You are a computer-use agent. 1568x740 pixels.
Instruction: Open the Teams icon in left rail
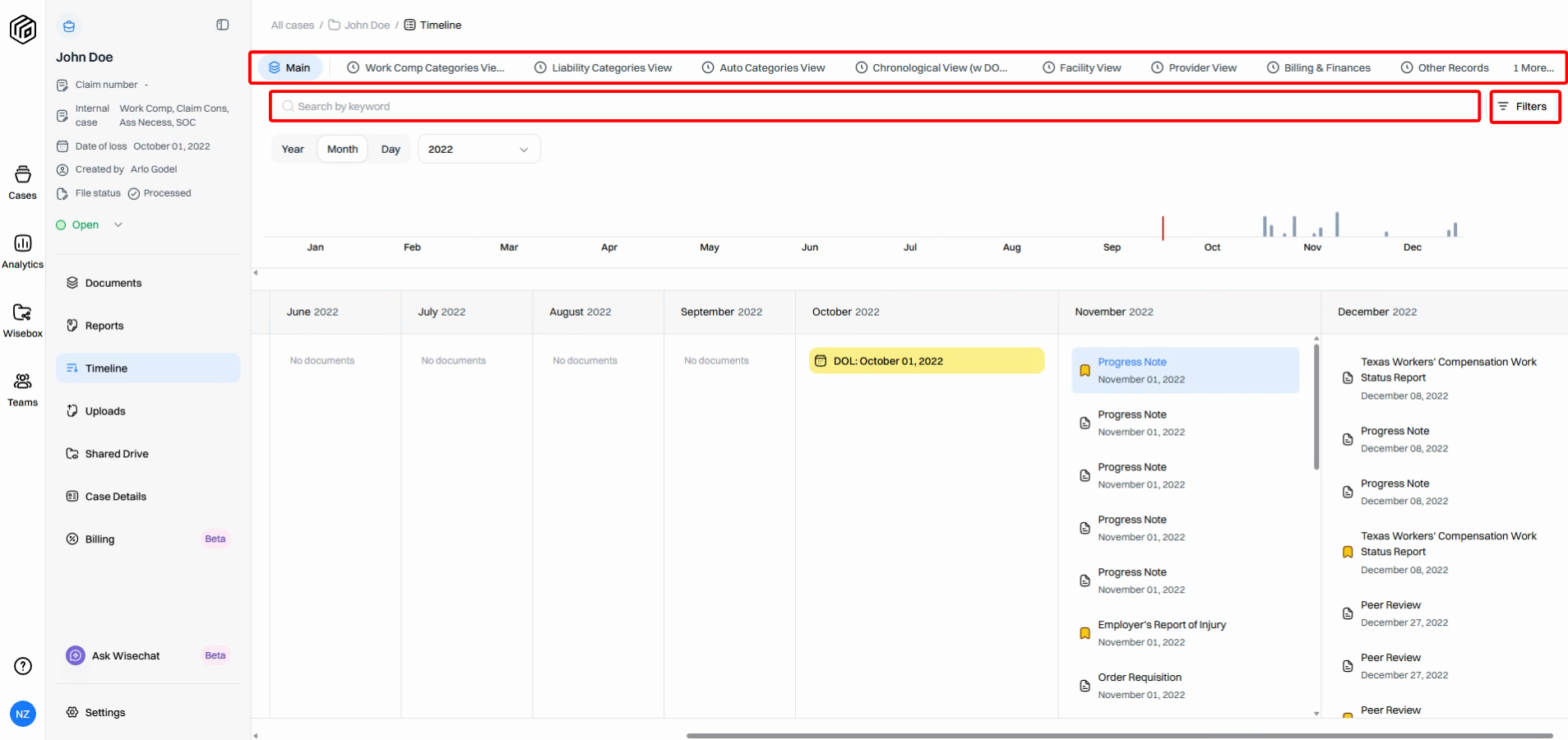click(23, 390)
